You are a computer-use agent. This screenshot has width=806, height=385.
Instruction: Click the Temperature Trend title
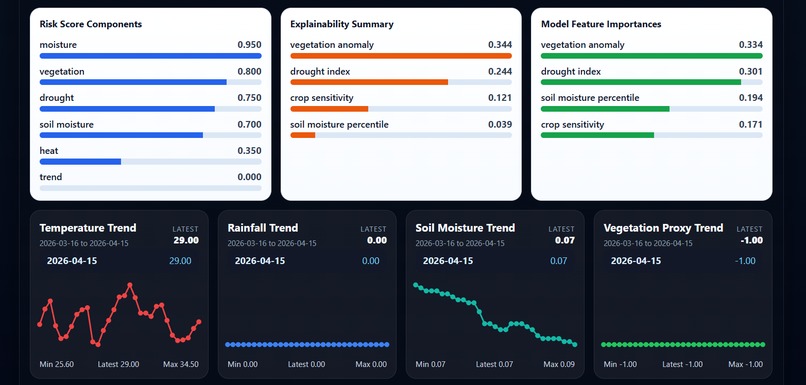88,228
